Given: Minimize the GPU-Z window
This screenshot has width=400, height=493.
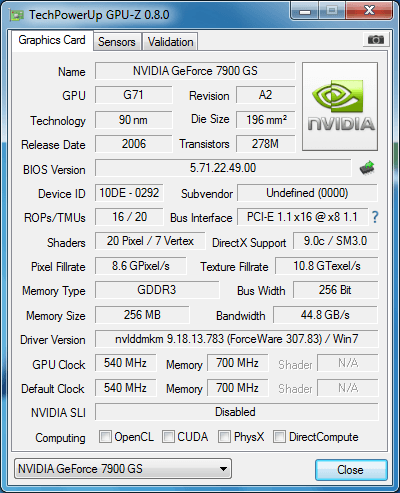Looking at the screenshot, I should click(305, 11).
